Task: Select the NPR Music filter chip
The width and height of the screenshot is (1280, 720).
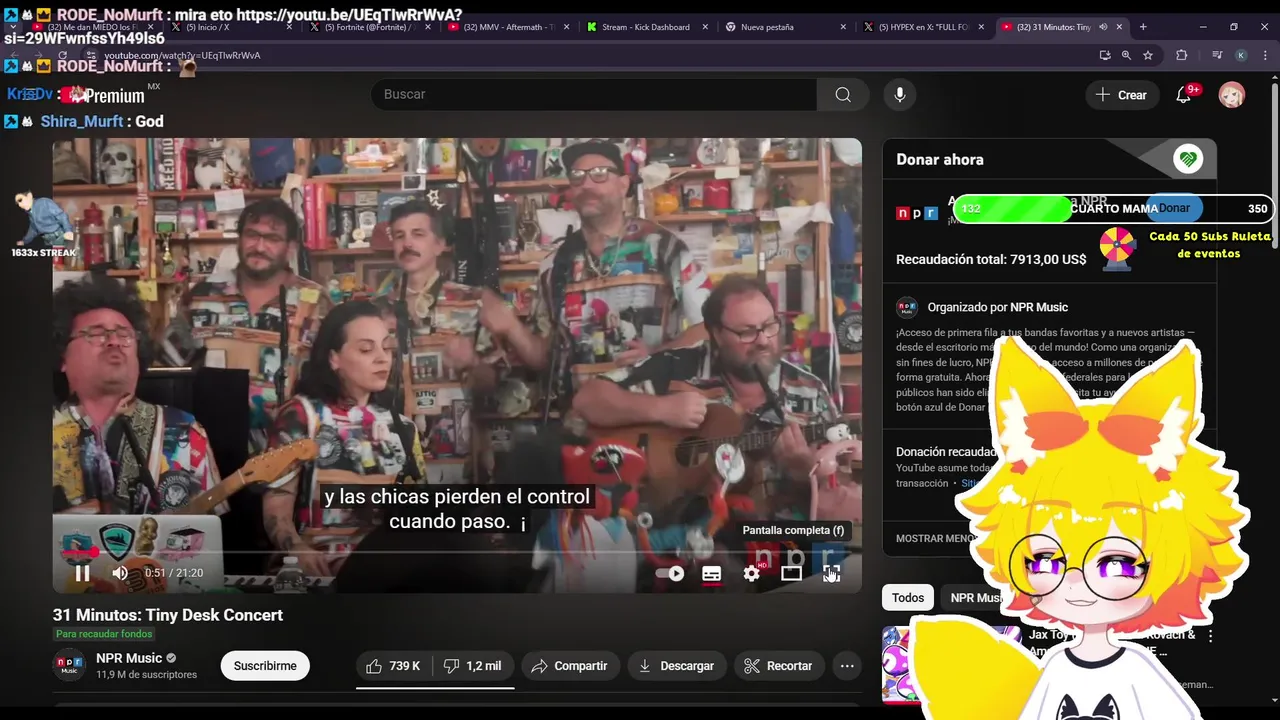Action: 975,598
